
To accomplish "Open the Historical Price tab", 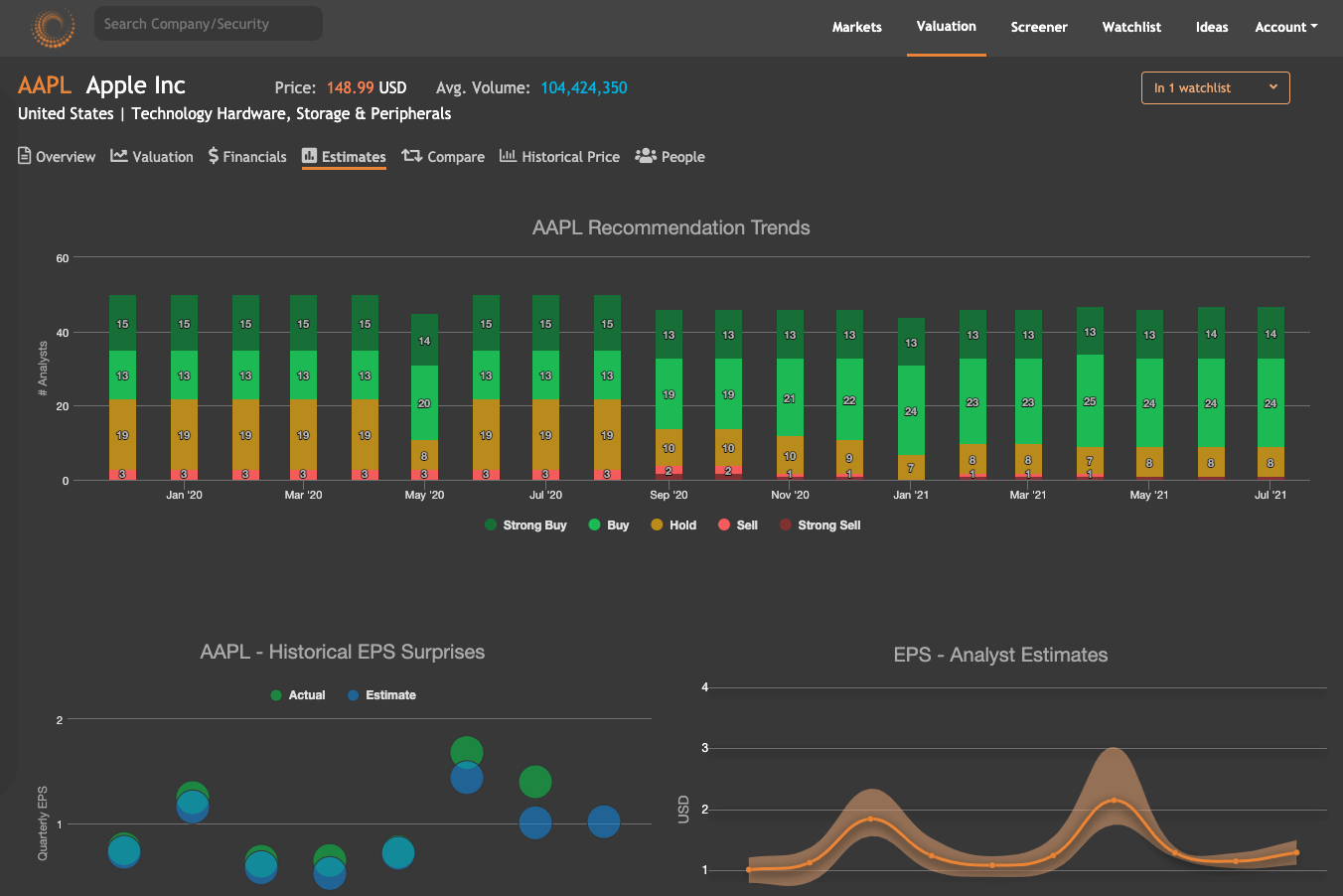I will pyautogui.click(x=559, y=157).
